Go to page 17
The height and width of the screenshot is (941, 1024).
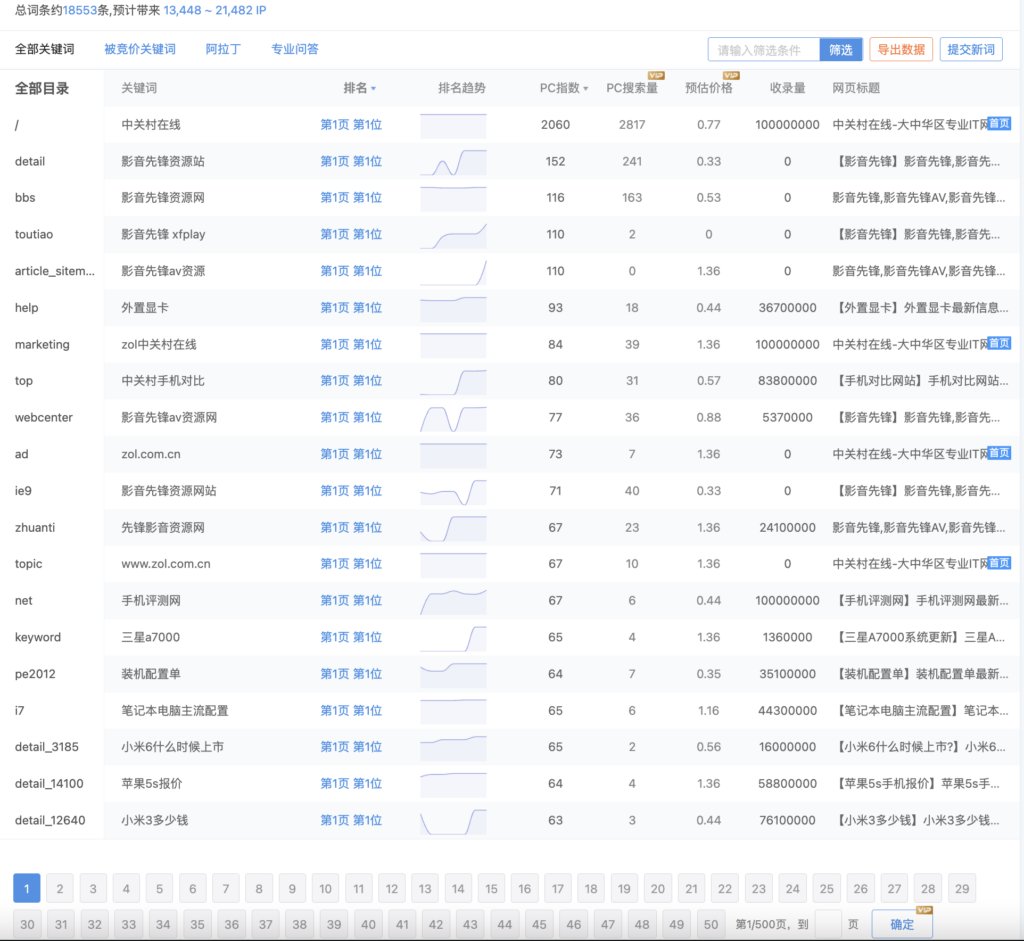click(x=558, y=888)
